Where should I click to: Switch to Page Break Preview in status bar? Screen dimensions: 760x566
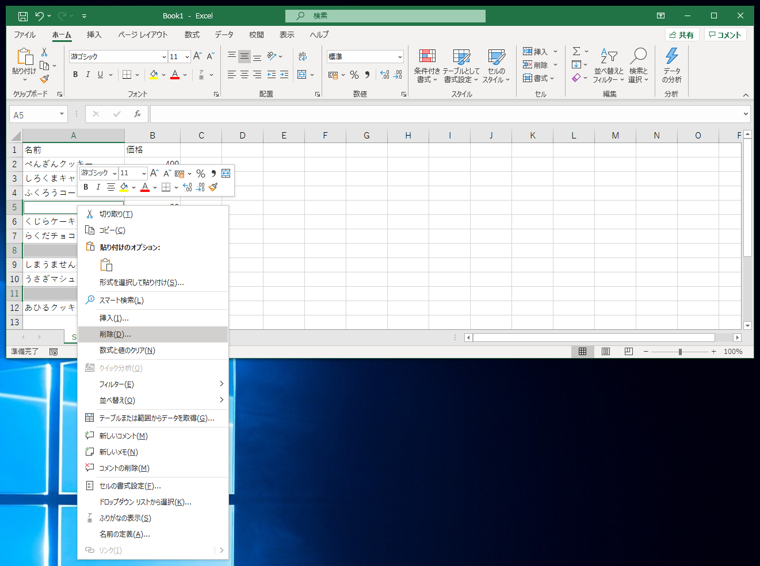(x=629, y=351)
